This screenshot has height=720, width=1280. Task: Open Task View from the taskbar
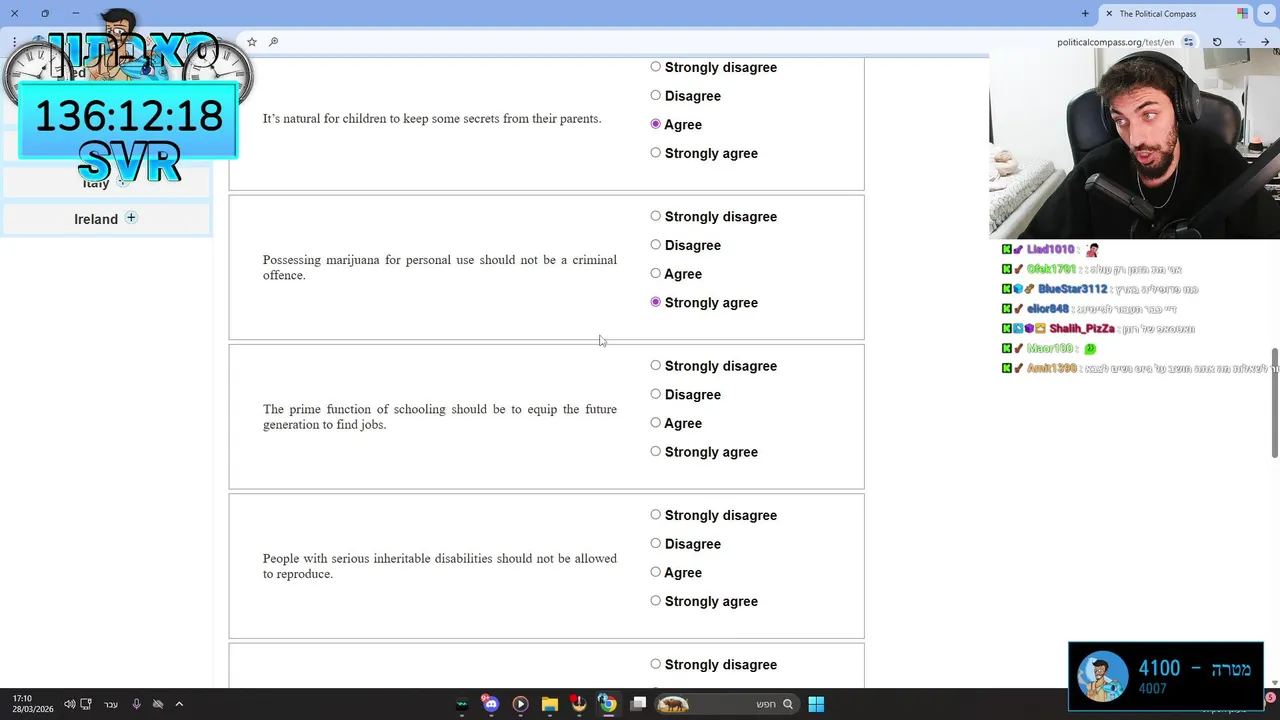[x=638, y=704]
